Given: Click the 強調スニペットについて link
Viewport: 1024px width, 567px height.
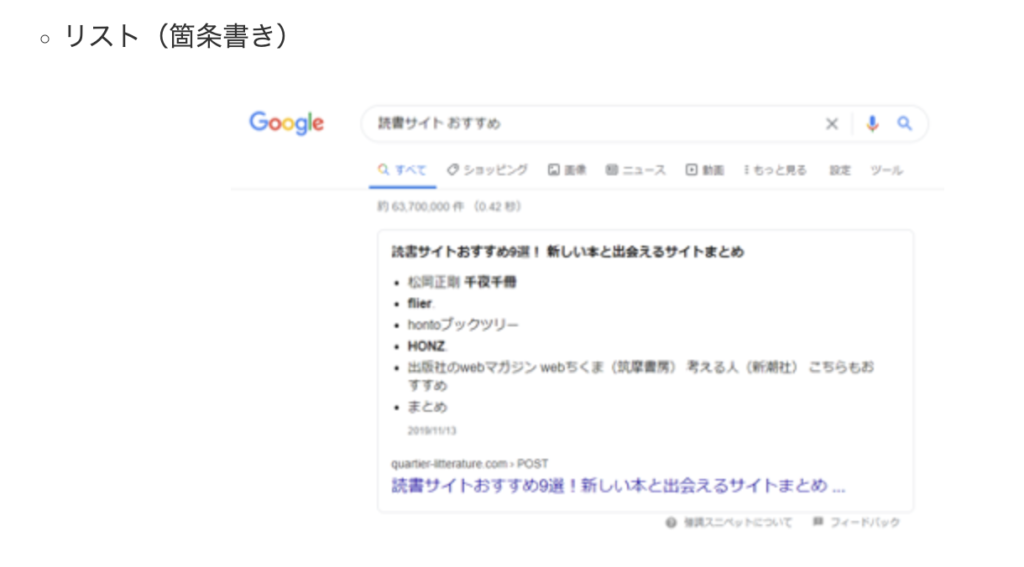Looking at the screenshot, I should tap(738, 523).
